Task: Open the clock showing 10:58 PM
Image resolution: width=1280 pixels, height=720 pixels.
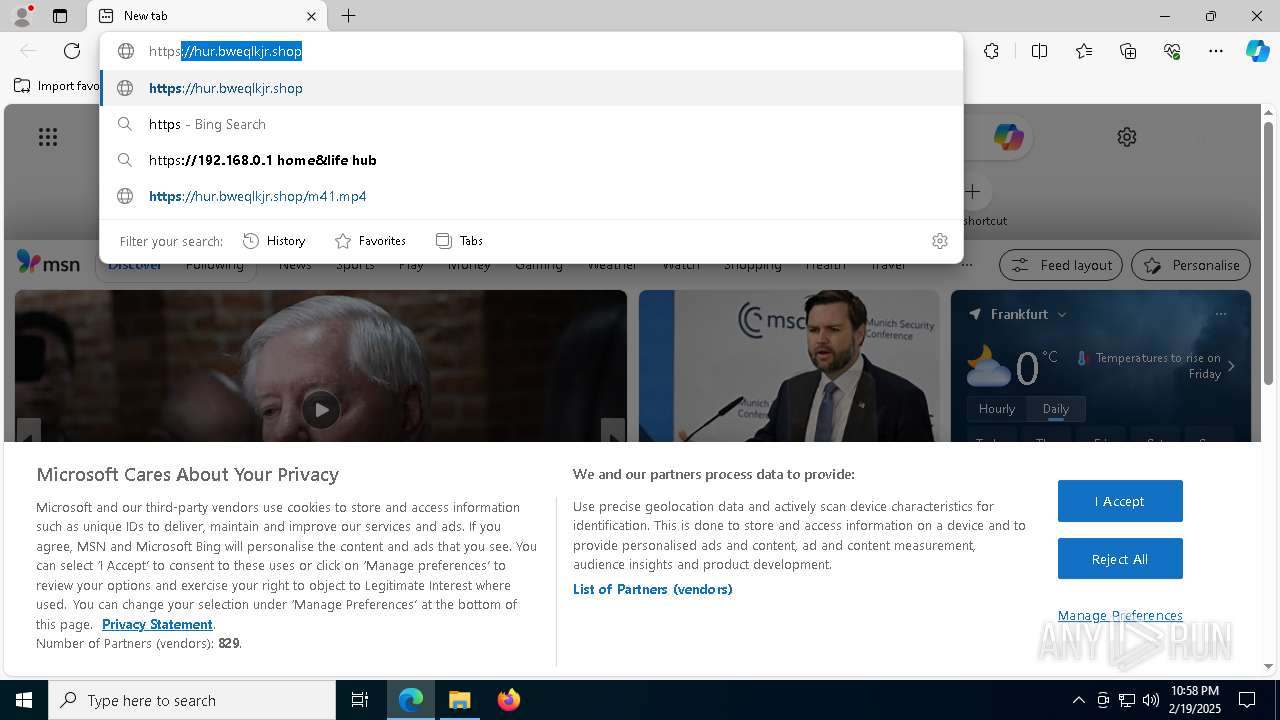Action: point(1195,700)
